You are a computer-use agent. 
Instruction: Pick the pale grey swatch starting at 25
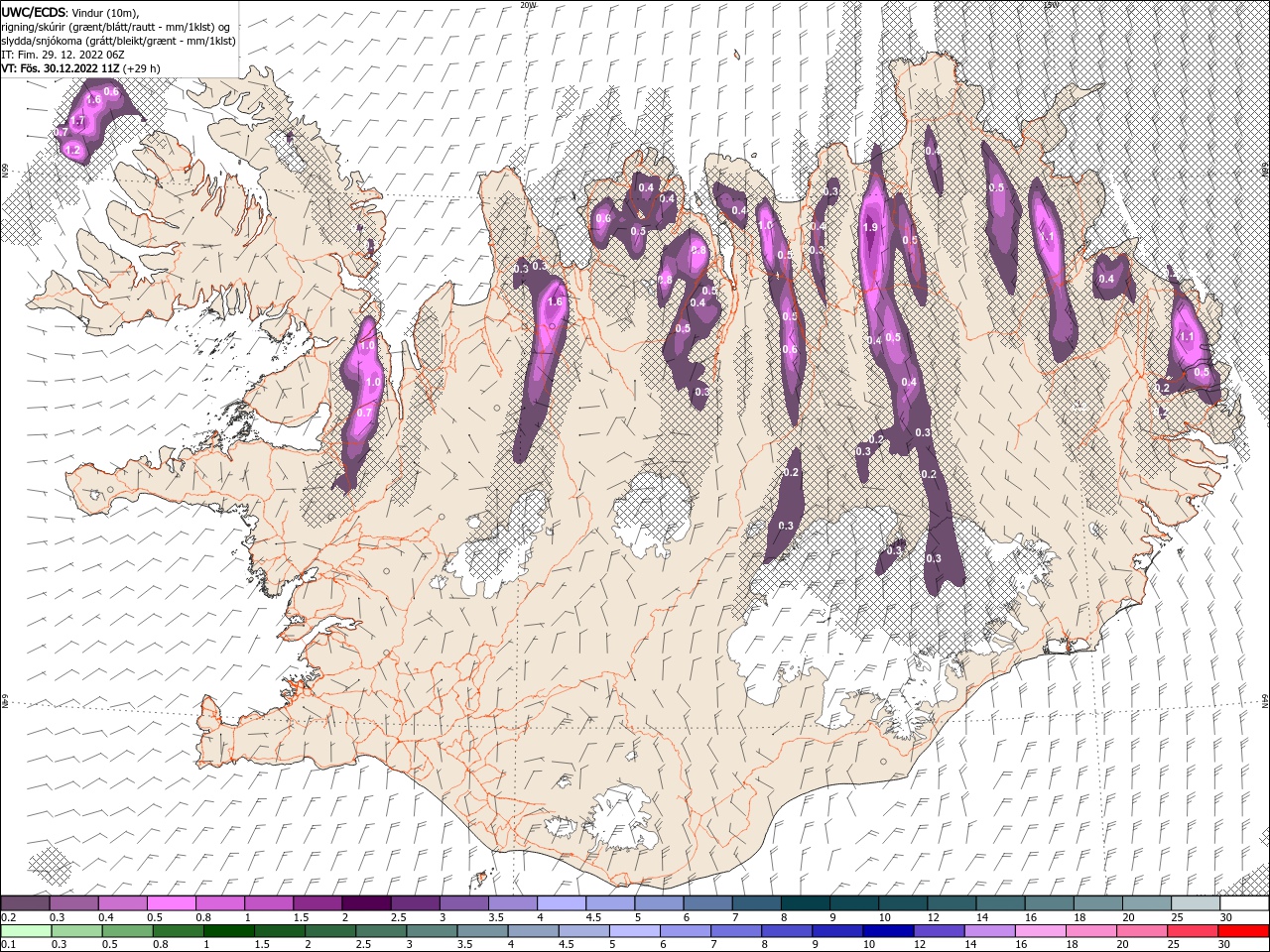1196,903
